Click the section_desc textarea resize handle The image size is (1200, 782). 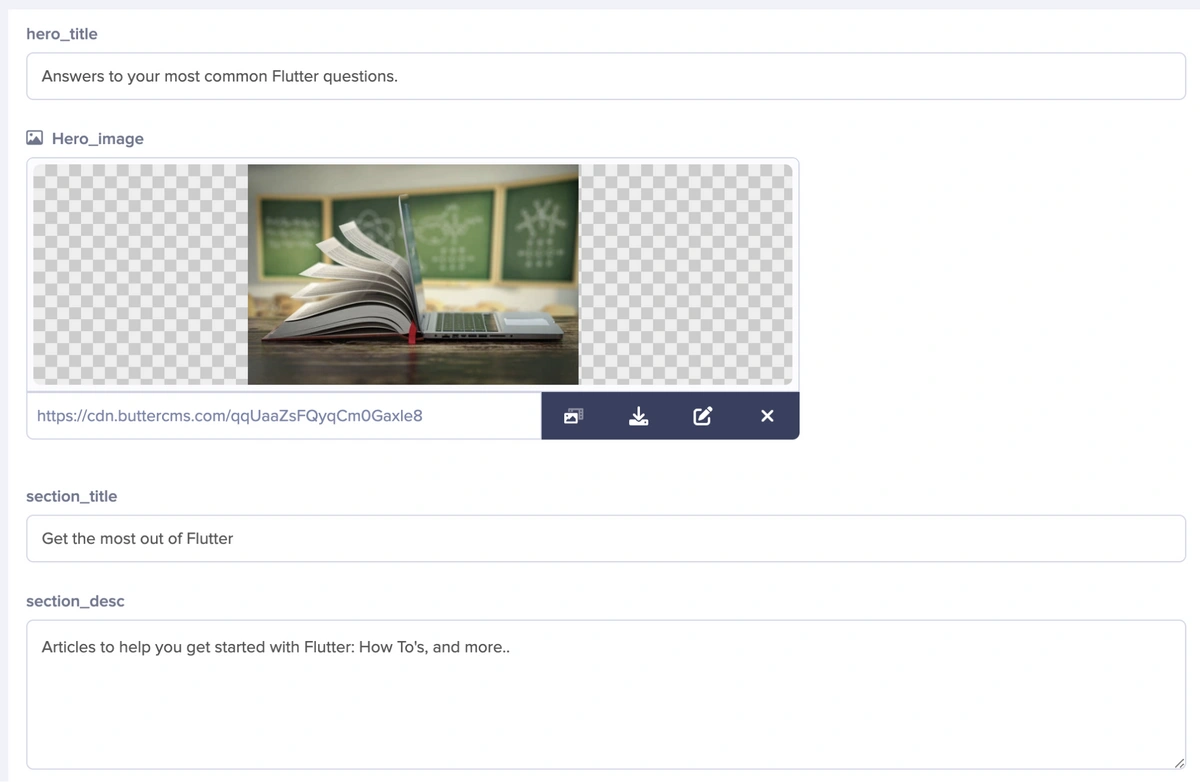(x=1178, y=762)
